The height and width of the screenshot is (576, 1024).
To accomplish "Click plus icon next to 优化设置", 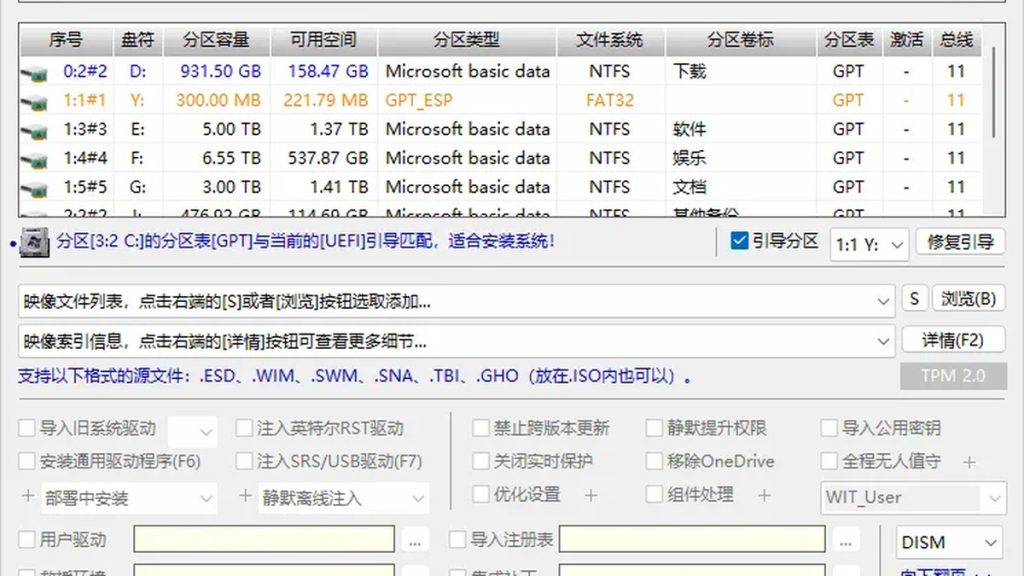I will 590,496.
